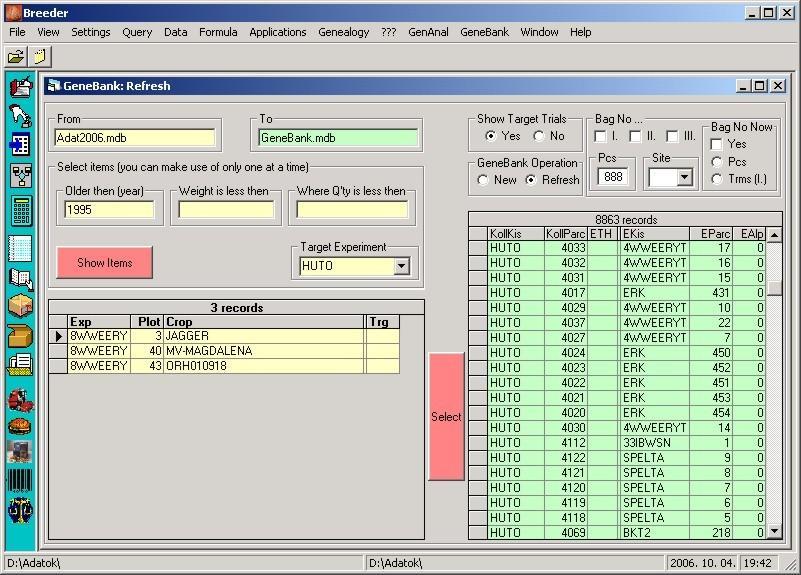
Task: Click the Pcs field showing 888
Action: [613, 177]
